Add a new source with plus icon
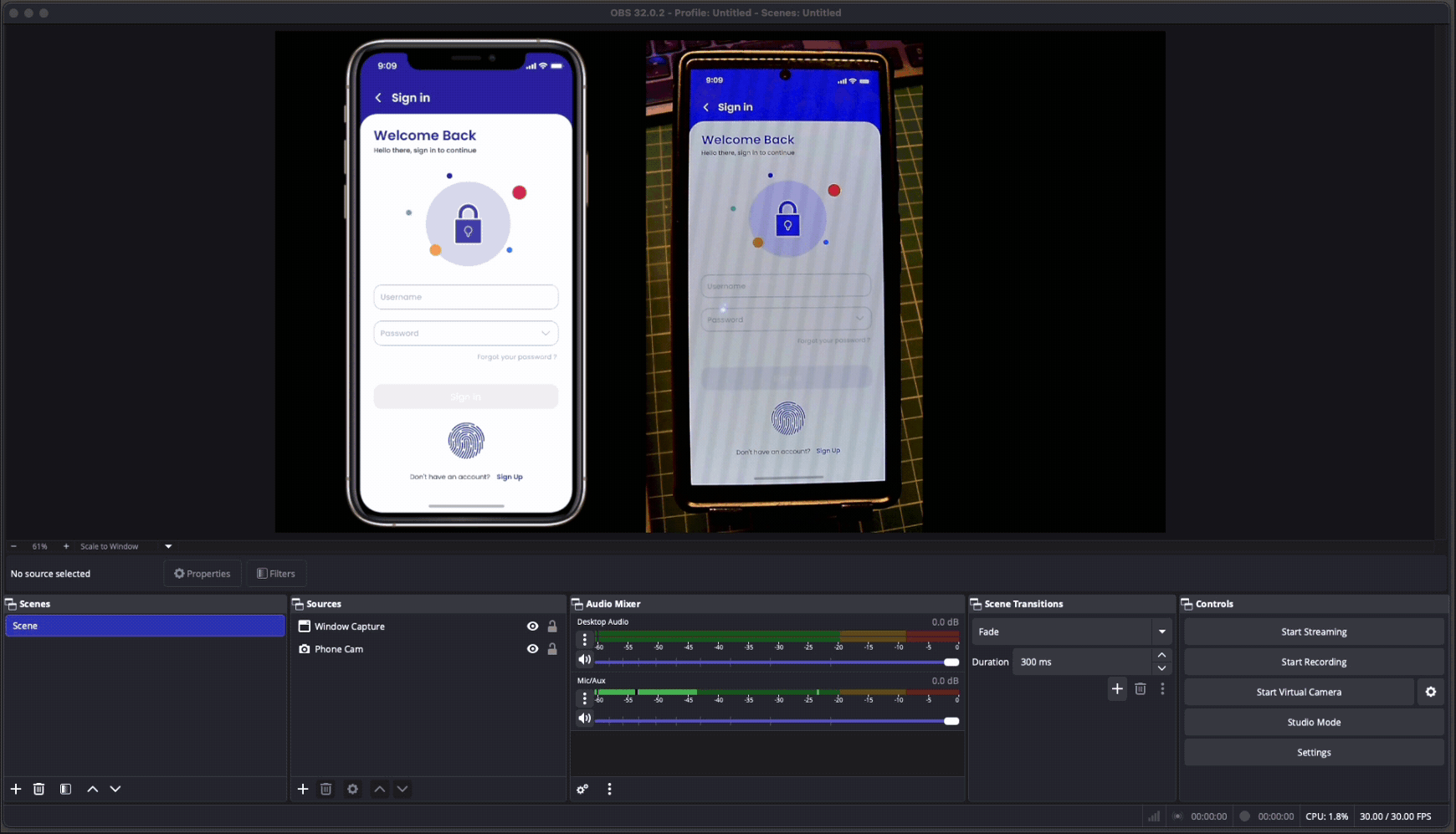Viewport: 1456px width, 834px height. [x=303, y=789]
